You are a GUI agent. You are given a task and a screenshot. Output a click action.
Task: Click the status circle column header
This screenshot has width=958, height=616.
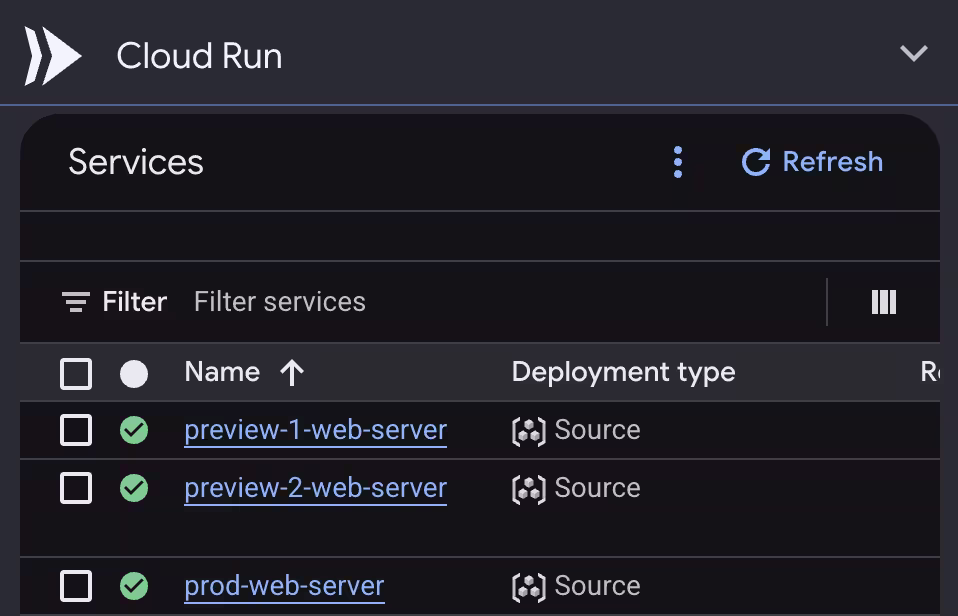pyautogui.click(x=134, y=373)
